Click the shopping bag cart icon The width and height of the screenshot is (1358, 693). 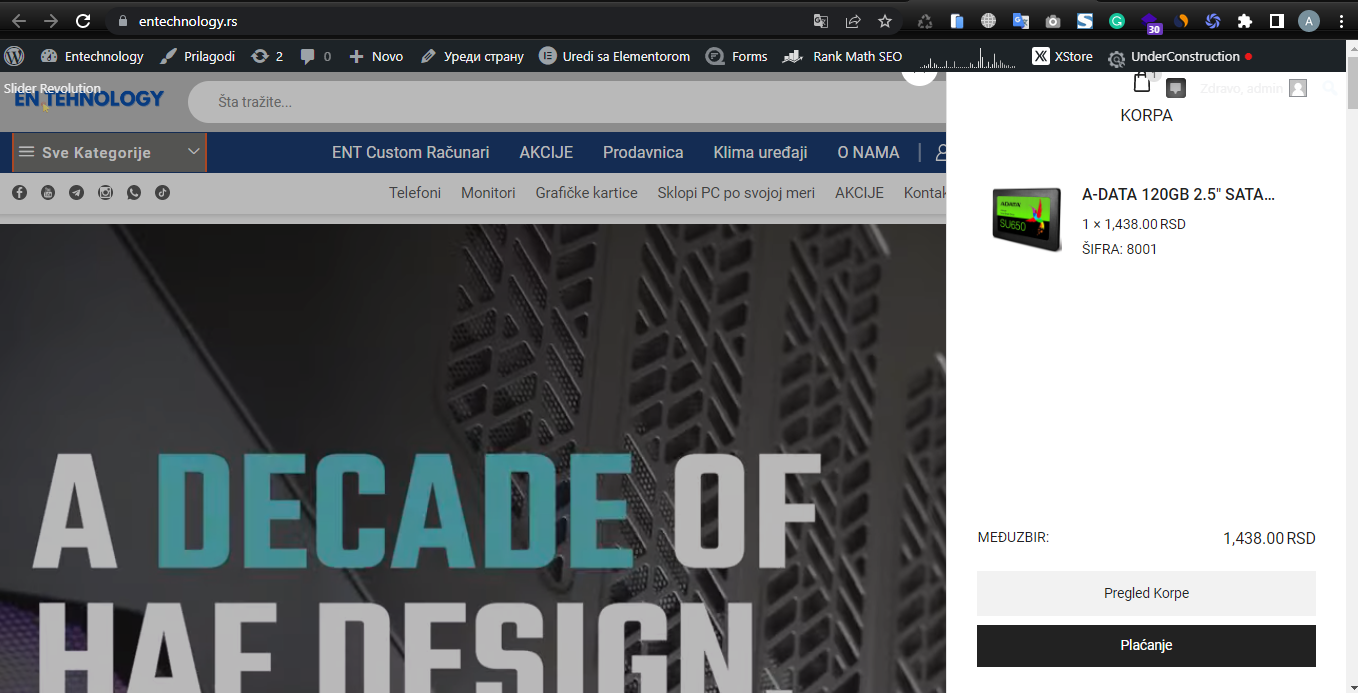coord(1142,83)
